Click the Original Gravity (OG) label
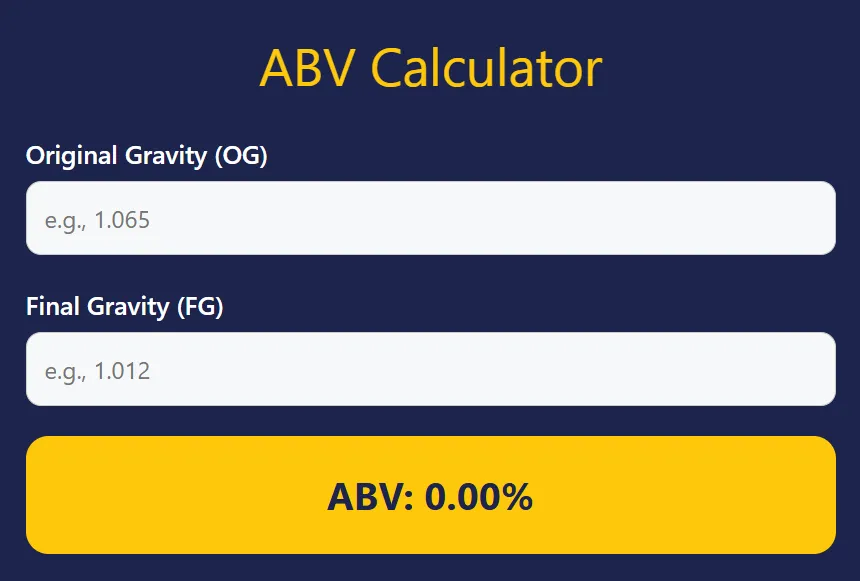The image size is (860, 581). coord(146,156)
